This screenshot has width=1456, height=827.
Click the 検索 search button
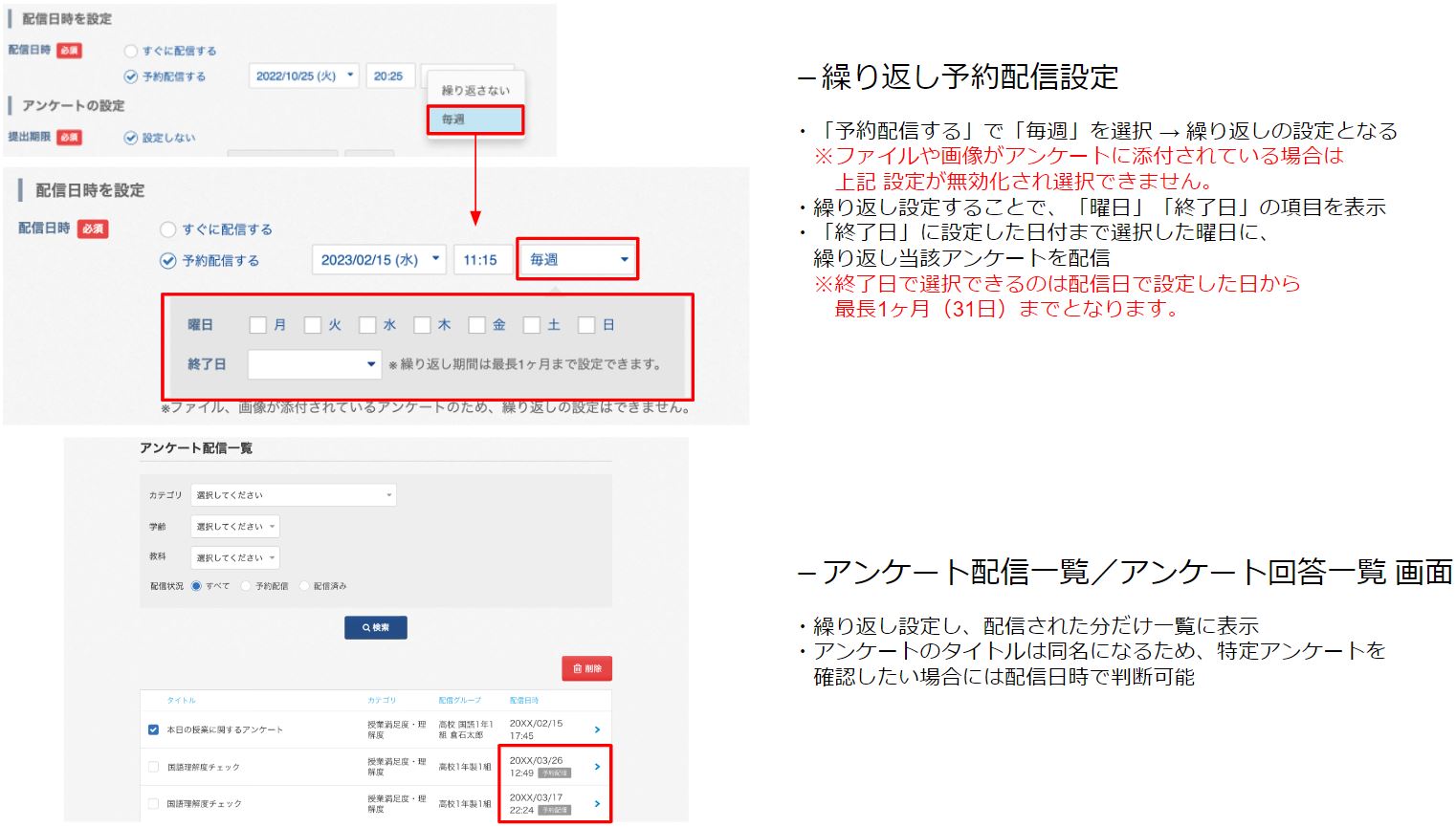tap(376, 627)
